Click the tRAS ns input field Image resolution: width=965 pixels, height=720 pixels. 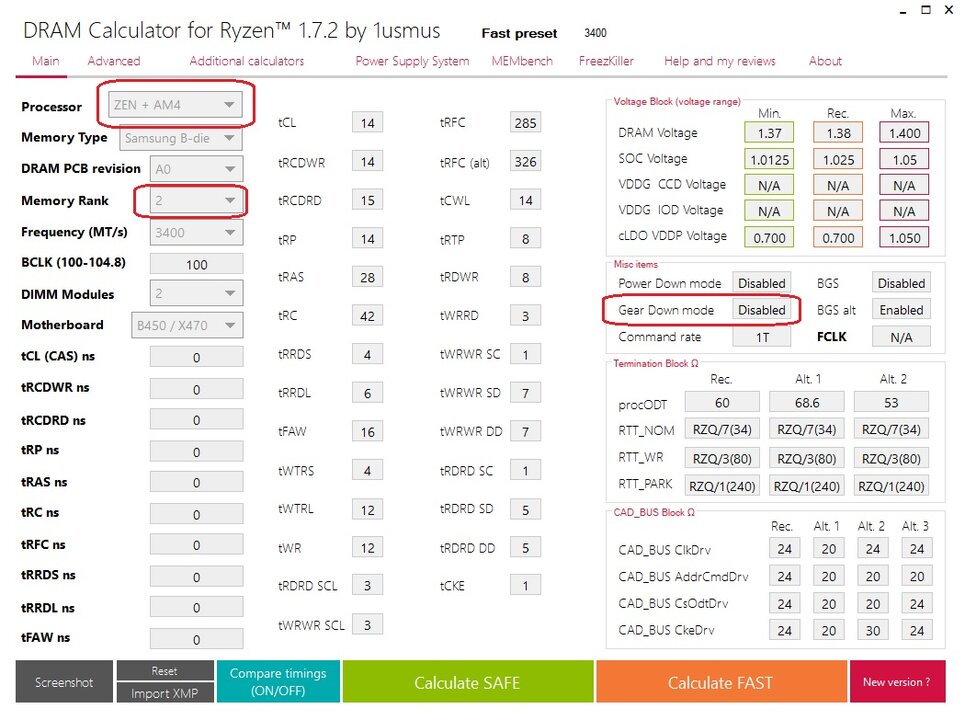(196, 482)
